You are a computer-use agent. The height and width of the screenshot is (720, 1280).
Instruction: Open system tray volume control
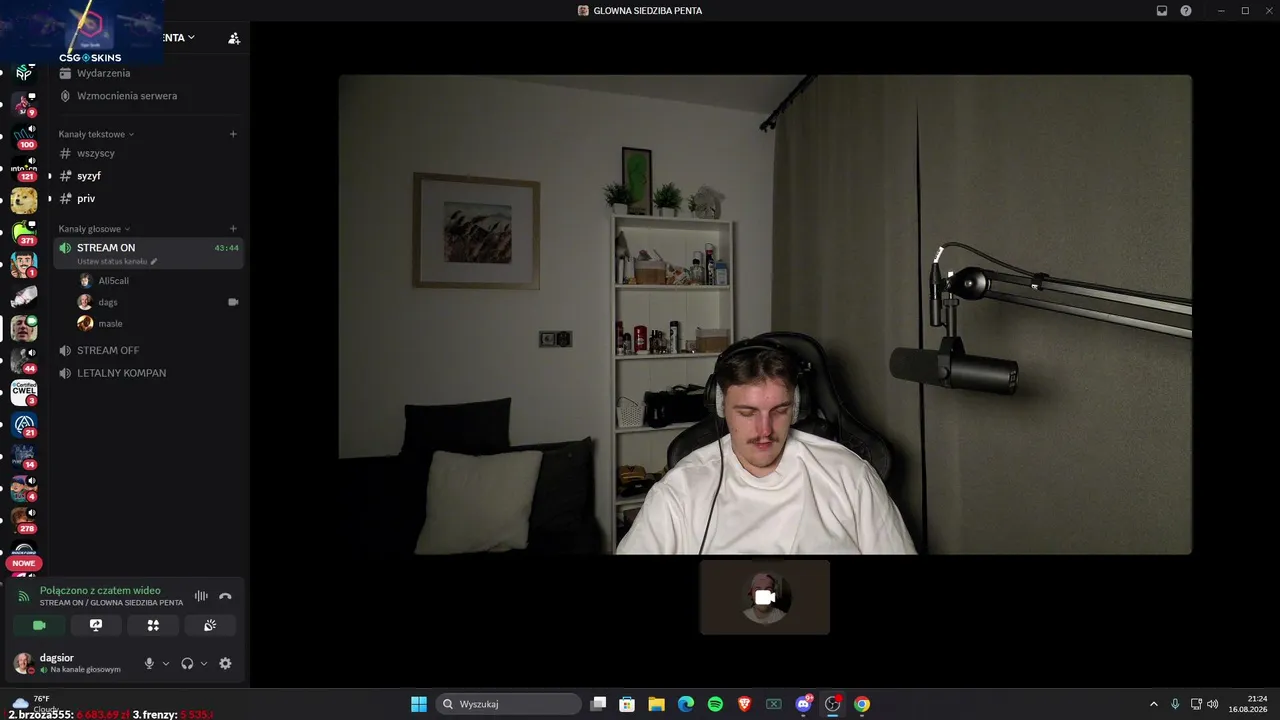(1213, 704)
